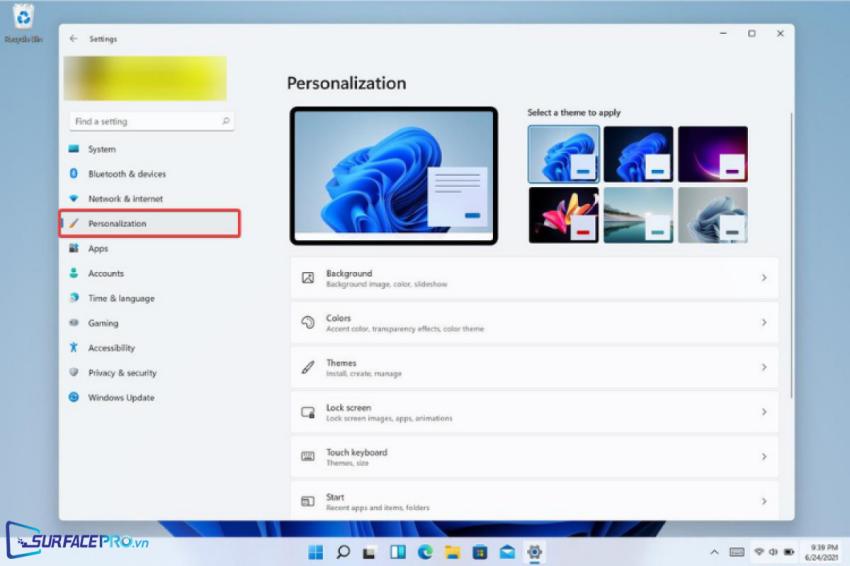
Task: Click the Windows Update sync icon
Action: tap(74, 397)
